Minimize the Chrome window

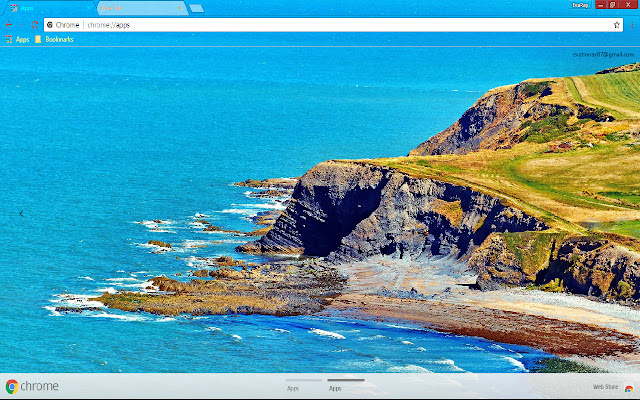pyautogui.click(x=601, y=5)
